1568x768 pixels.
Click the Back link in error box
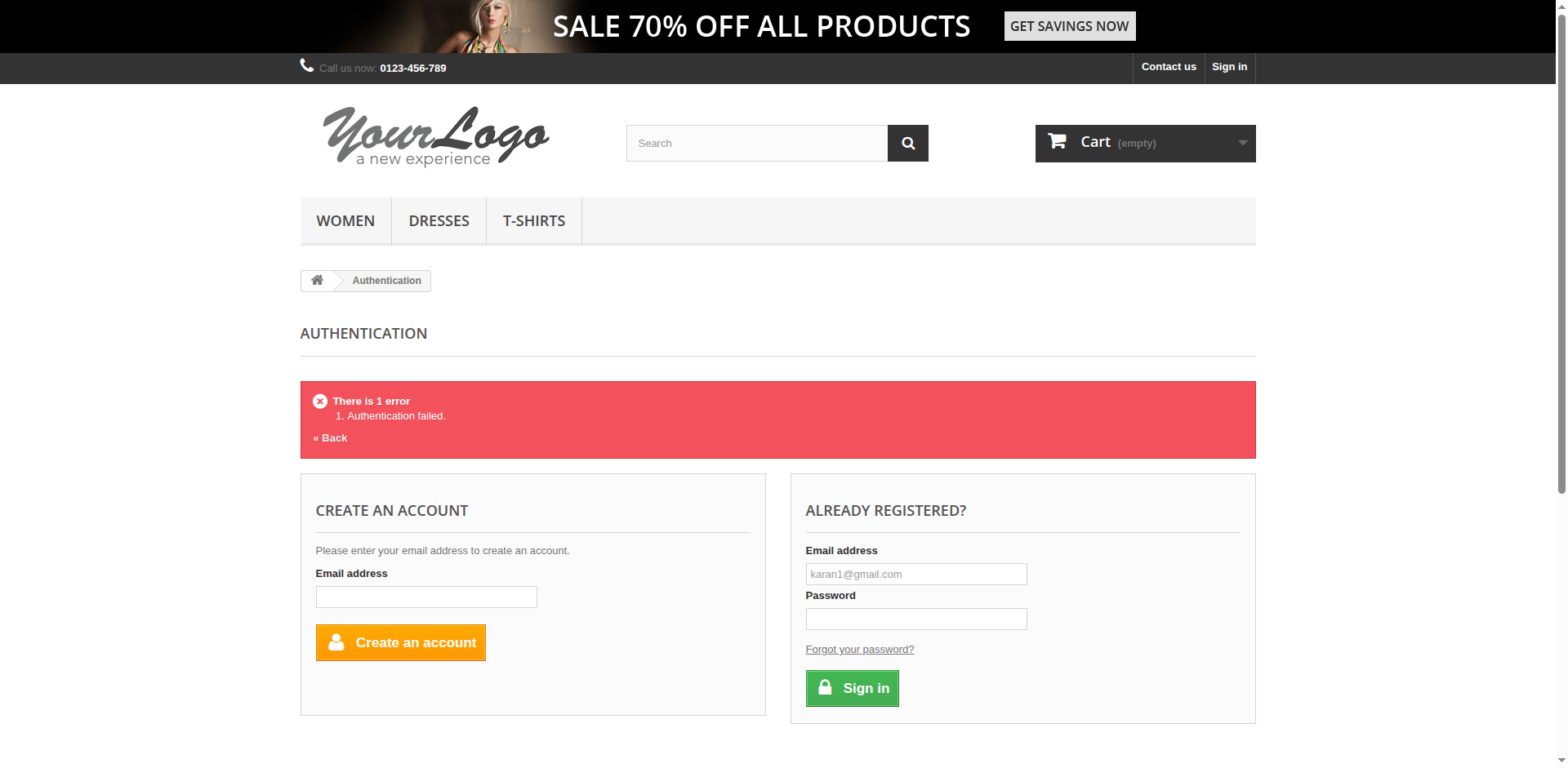[331, 438]
